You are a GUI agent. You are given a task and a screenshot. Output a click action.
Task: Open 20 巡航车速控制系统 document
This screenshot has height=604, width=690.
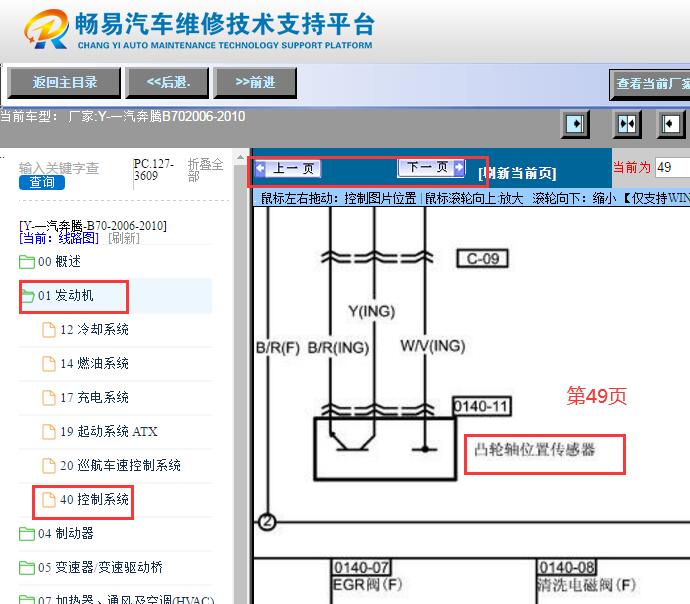point(120,465)
